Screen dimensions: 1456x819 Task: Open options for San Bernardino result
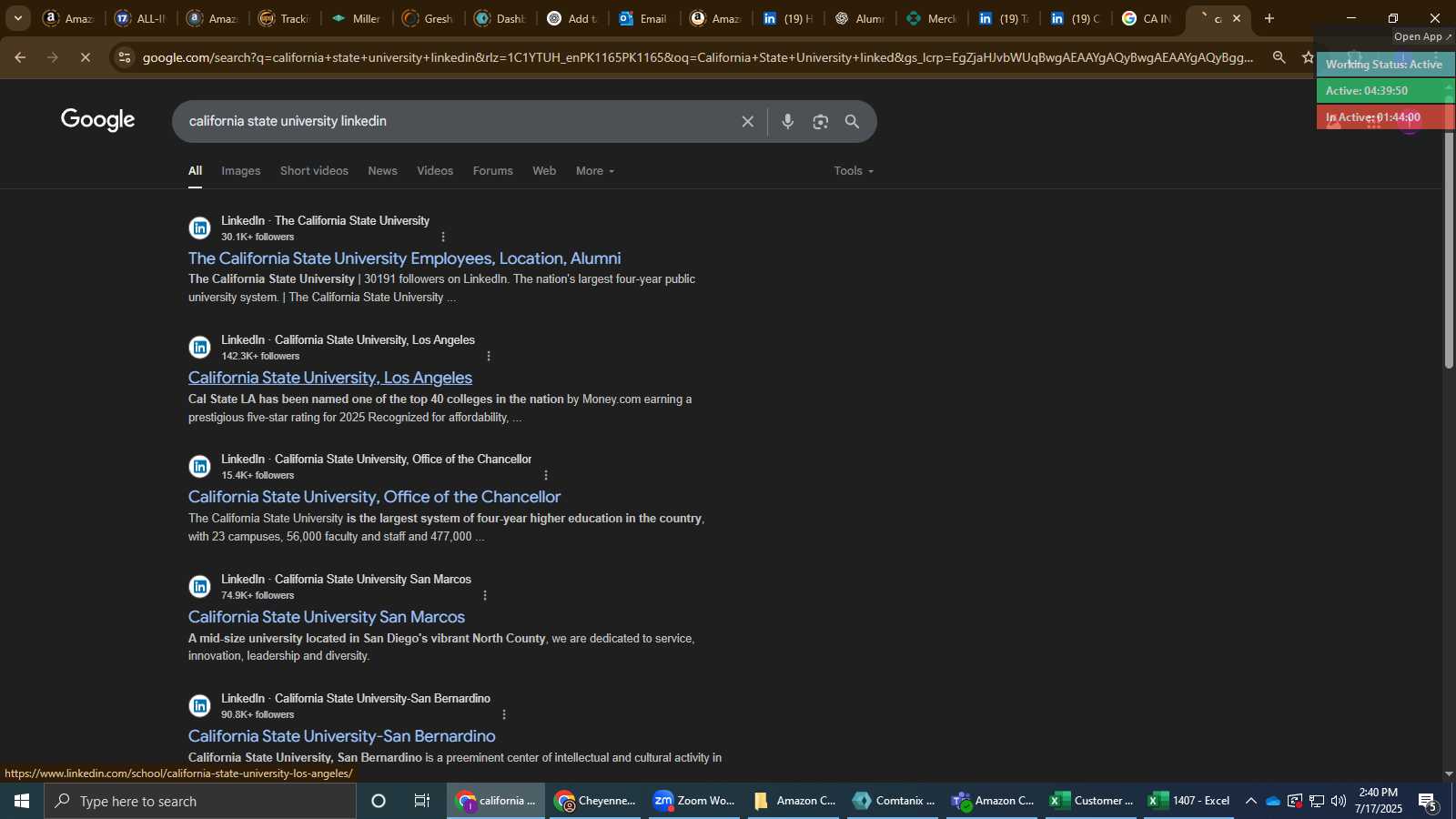coord(504,714)
